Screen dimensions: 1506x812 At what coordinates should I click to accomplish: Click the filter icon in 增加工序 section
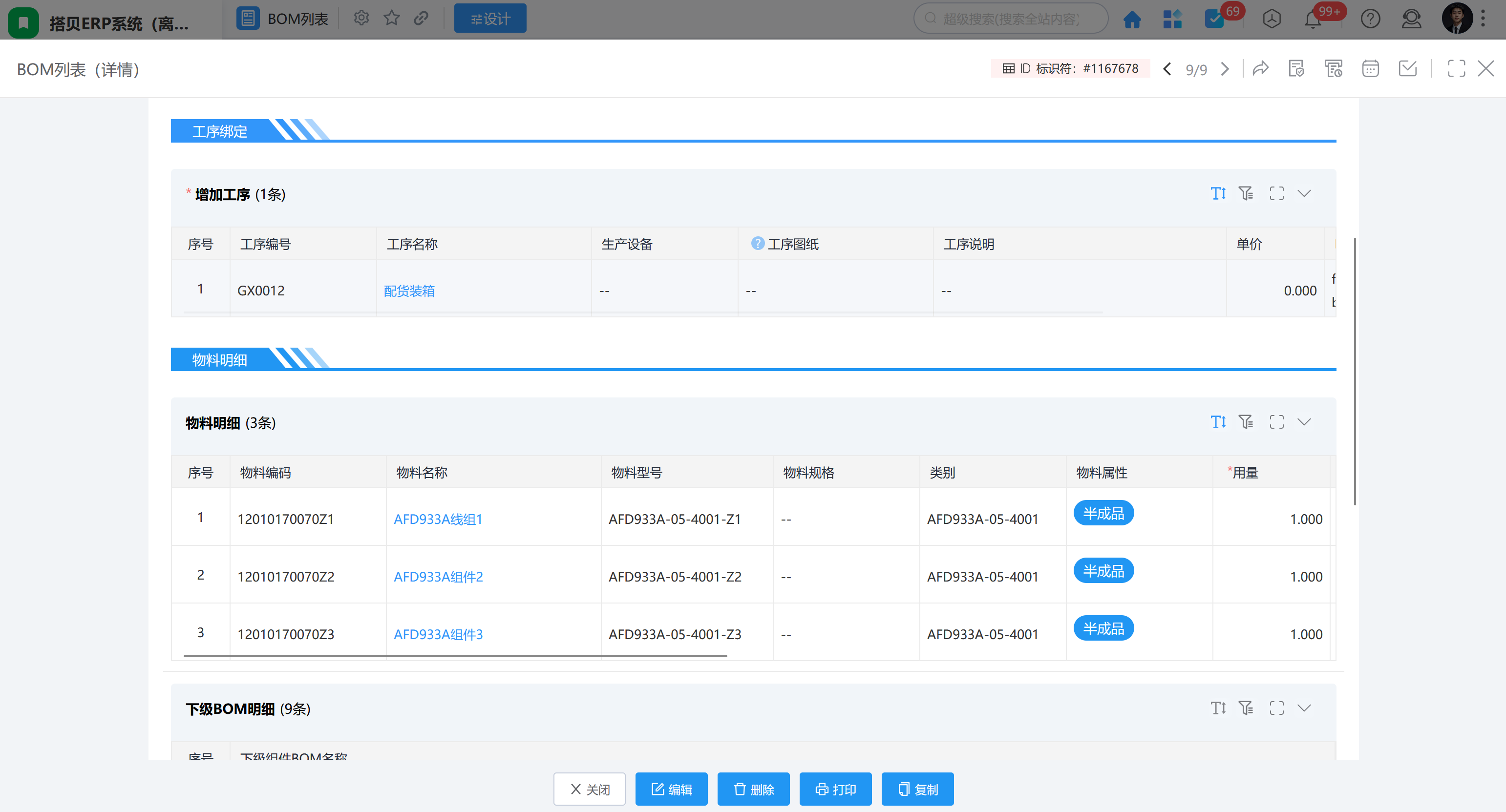coord(1246,193)
